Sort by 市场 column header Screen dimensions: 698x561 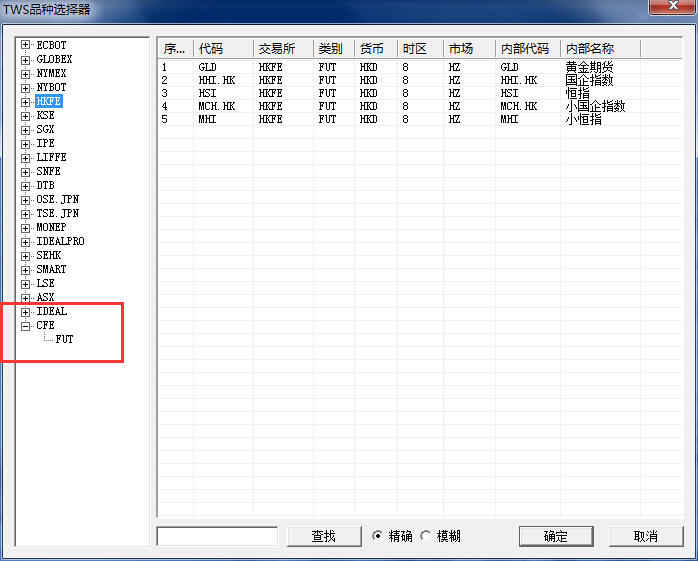[469, 49]
